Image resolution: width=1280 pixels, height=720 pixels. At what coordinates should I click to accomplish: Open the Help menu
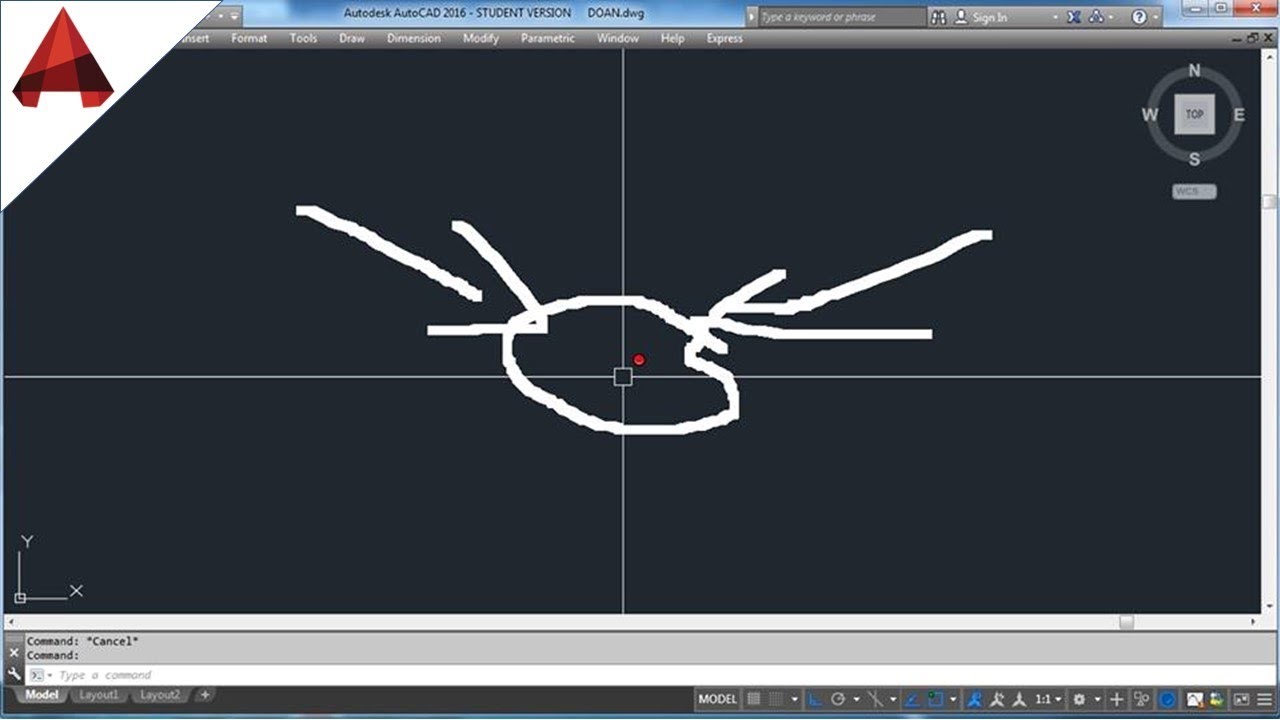click(x=673, y=38)
